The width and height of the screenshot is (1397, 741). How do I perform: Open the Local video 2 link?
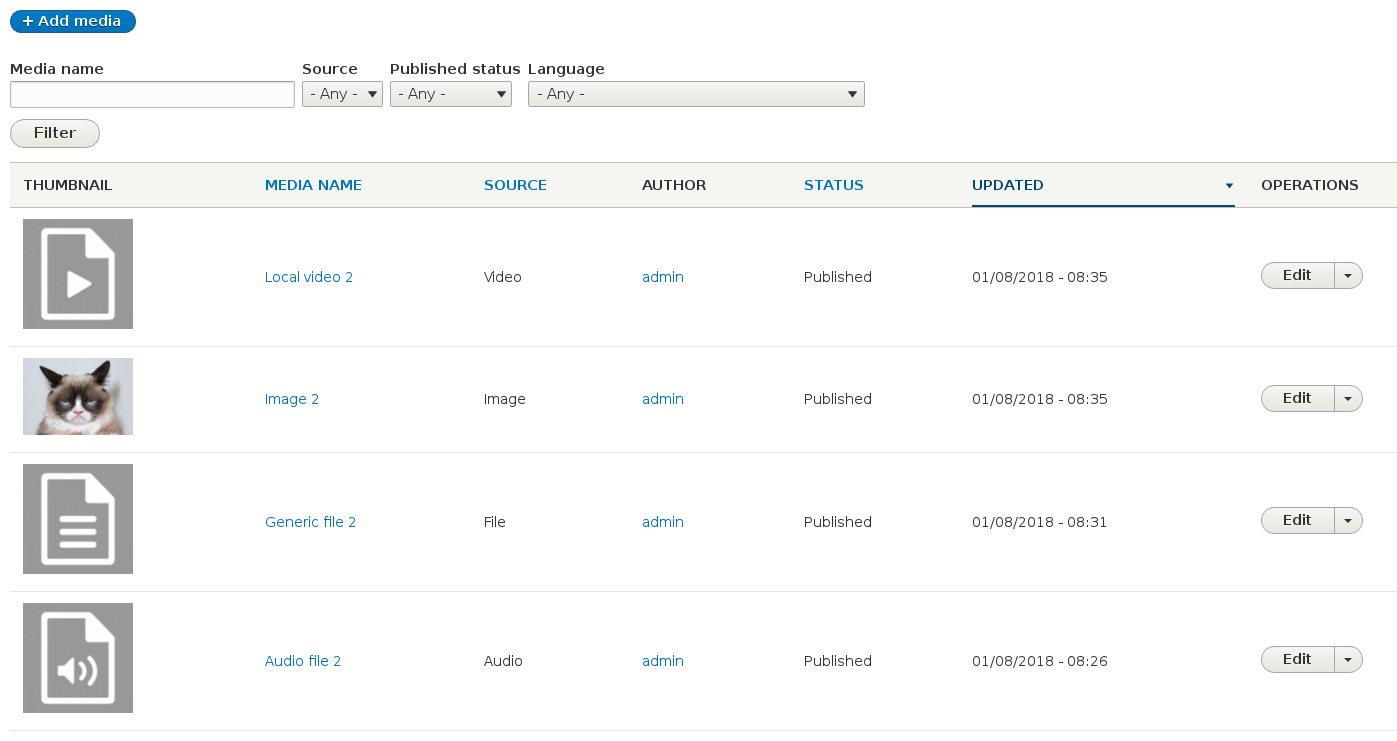pyautogui.click(x=309, y=277)
